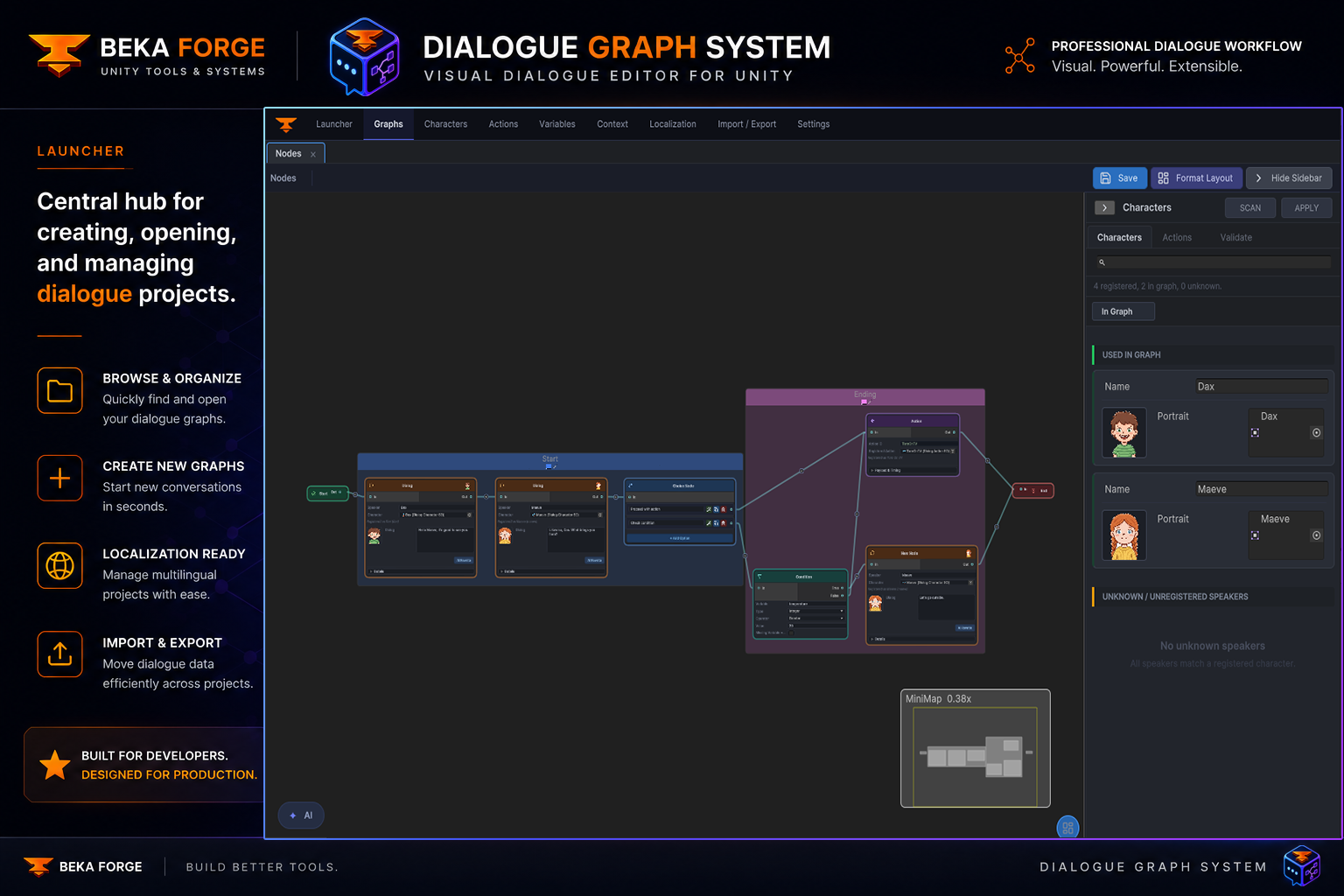Click the sprite icon in Dax's portrait field
The height and width of the screenshot is (896, 1344).
(x=1255, y=433)
